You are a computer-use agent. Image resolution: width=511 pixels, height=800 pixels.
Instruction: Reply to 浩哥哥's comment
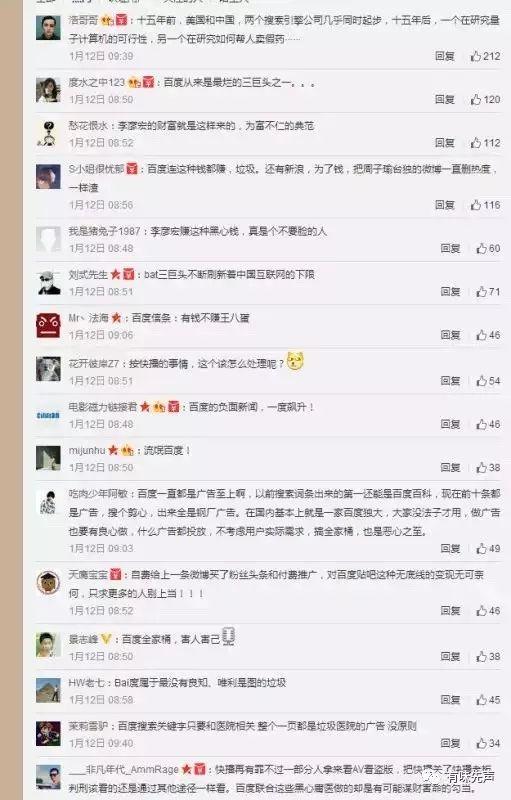445,56
